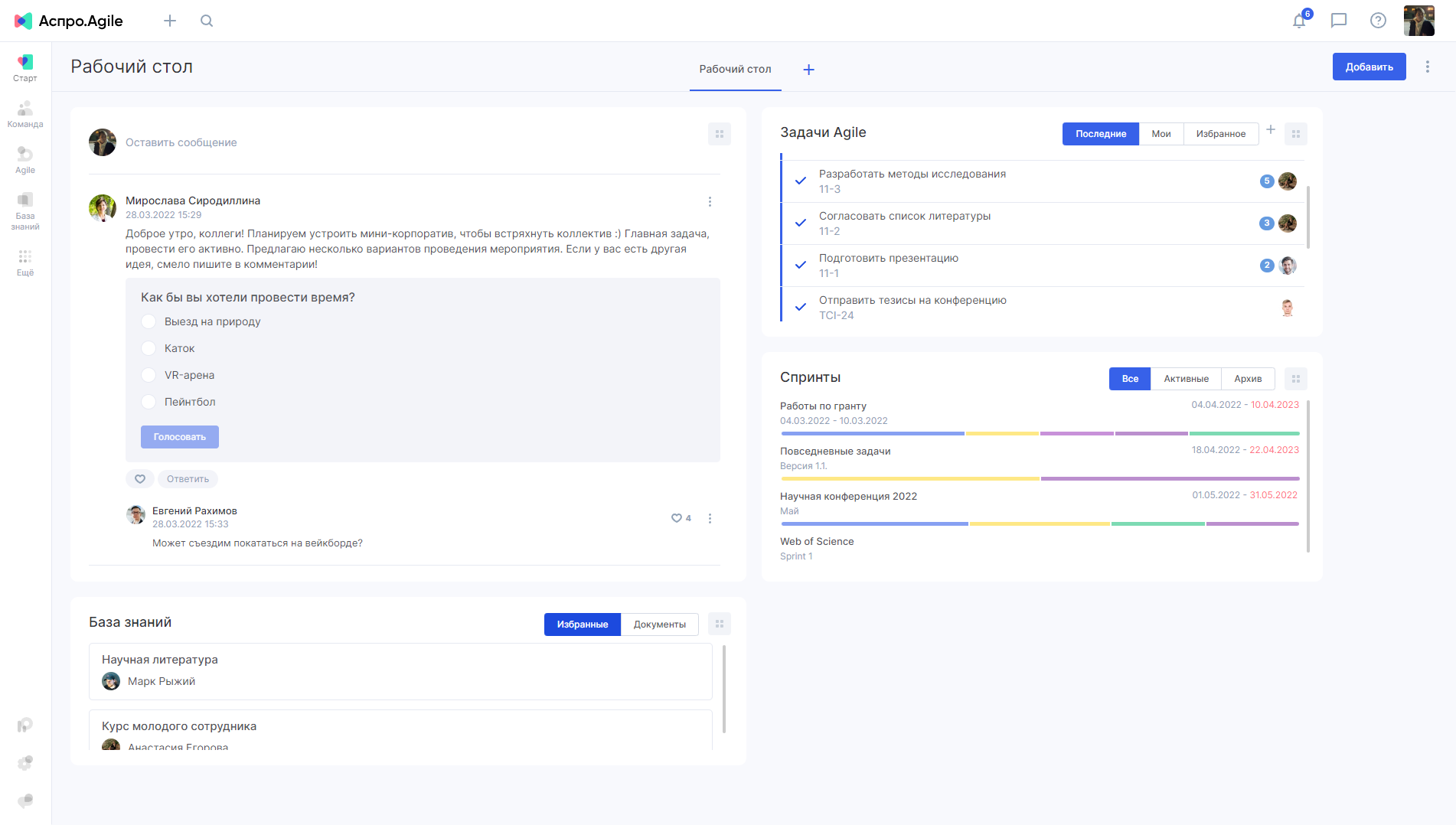Toggle checkmark for Подготовить презентацию

(x=801, y=265)
